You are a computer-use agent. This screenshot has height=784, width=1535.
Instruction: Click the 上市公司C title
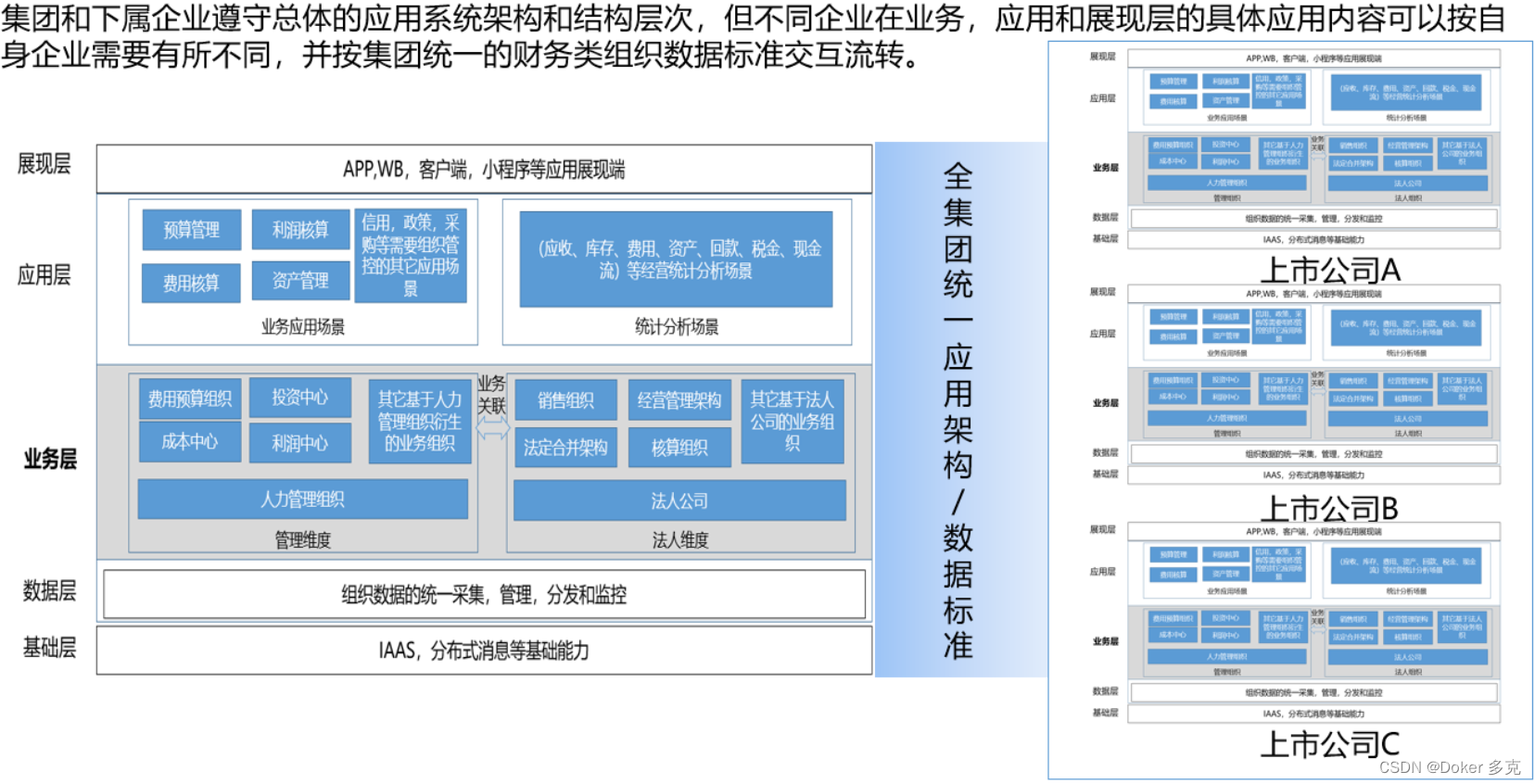click(1330, 744)
